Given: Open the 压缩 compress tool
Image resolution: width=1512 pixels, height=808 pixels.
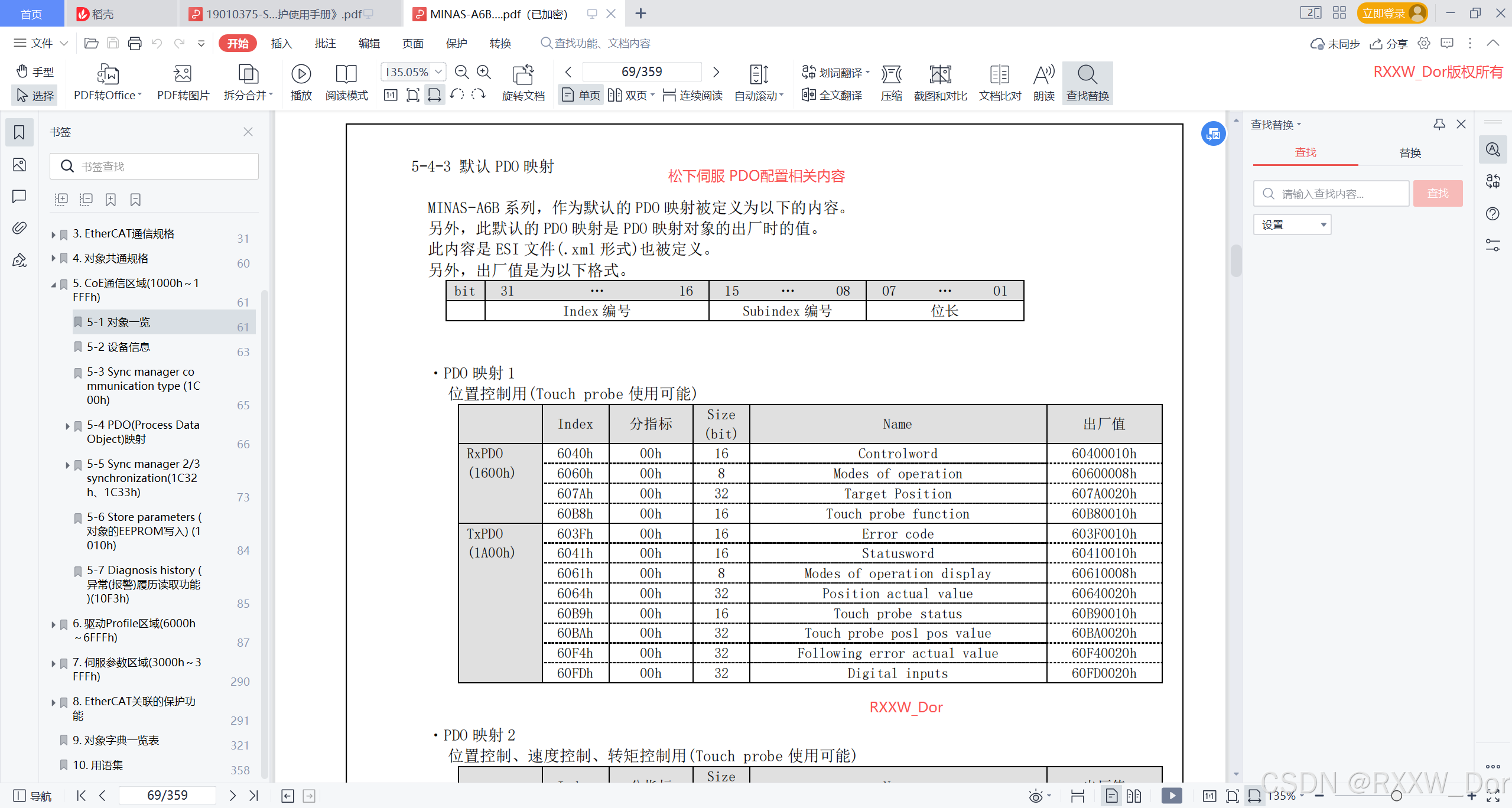Looking at the screenshot, I should (891, 74).
